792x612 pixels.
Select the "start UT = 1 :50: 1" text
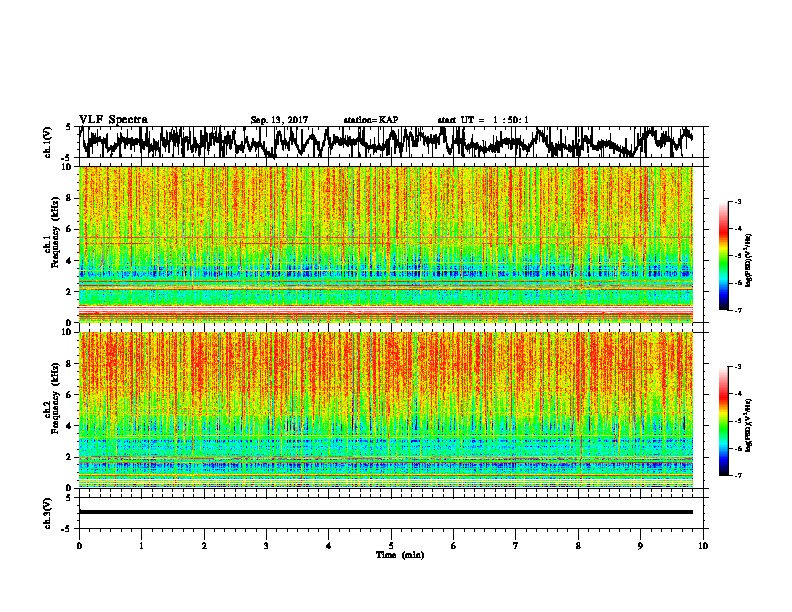(483, 120)
